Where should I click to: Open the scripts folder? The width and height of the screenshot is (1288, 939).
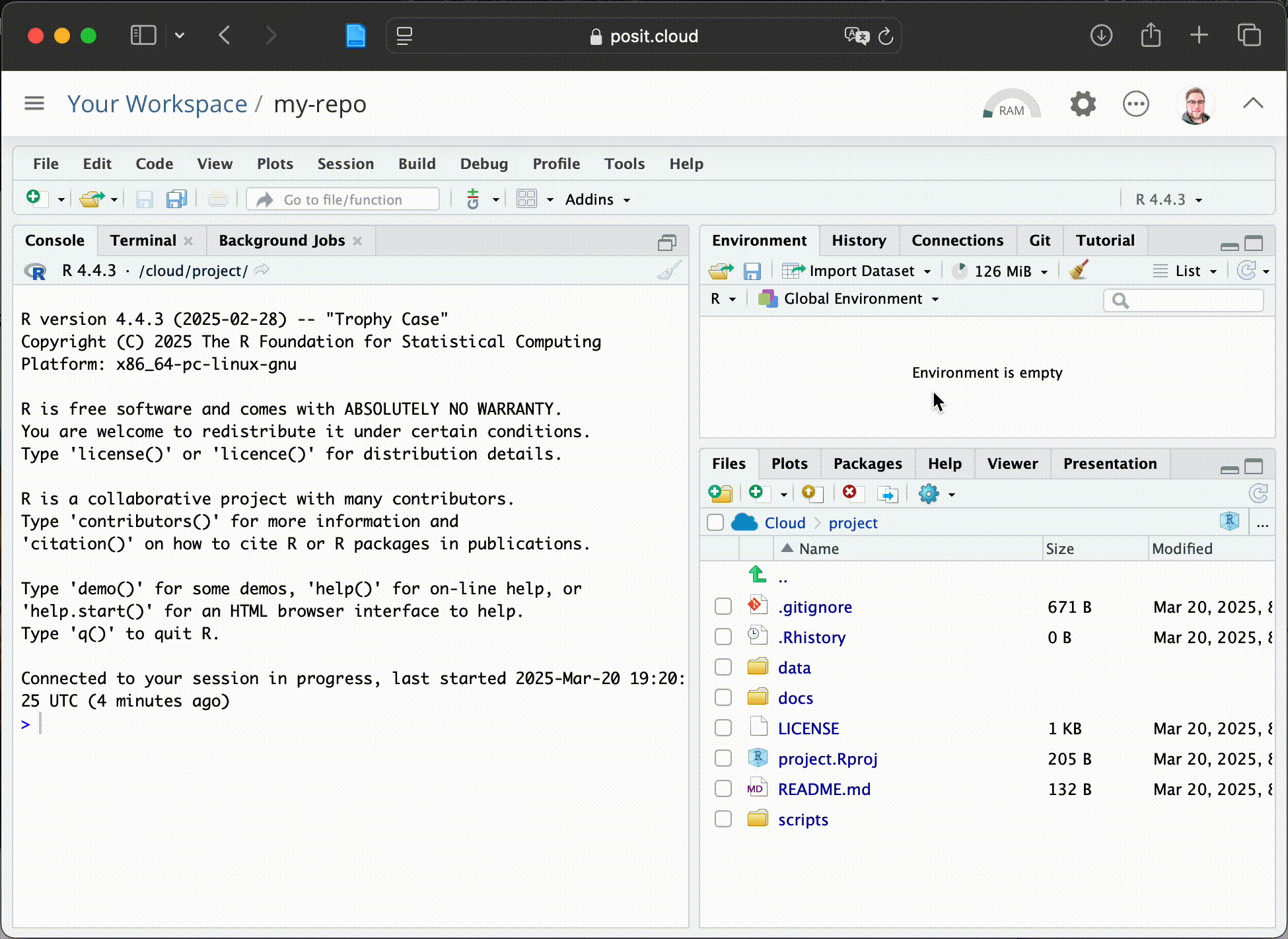pos(803,819)
